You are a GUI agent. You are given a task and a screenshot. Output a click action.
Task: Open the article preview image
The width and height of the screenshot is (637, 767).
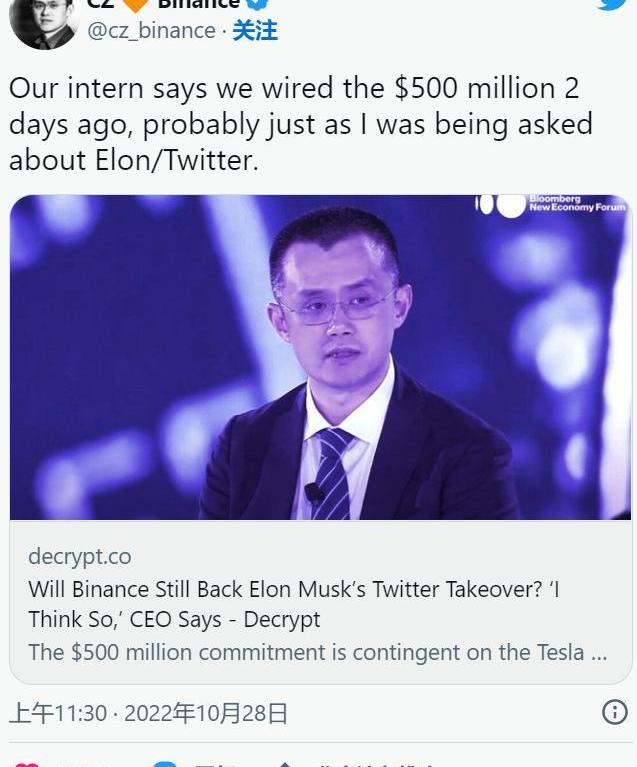(320, 357)
